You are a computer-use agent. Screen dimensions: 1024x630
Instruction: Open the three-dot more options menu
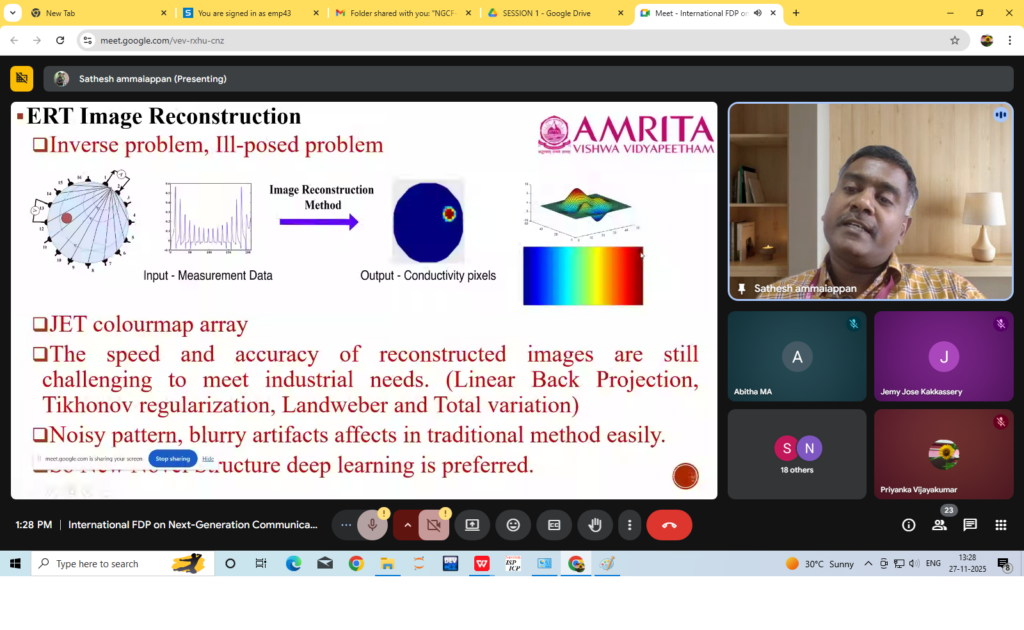629,525
